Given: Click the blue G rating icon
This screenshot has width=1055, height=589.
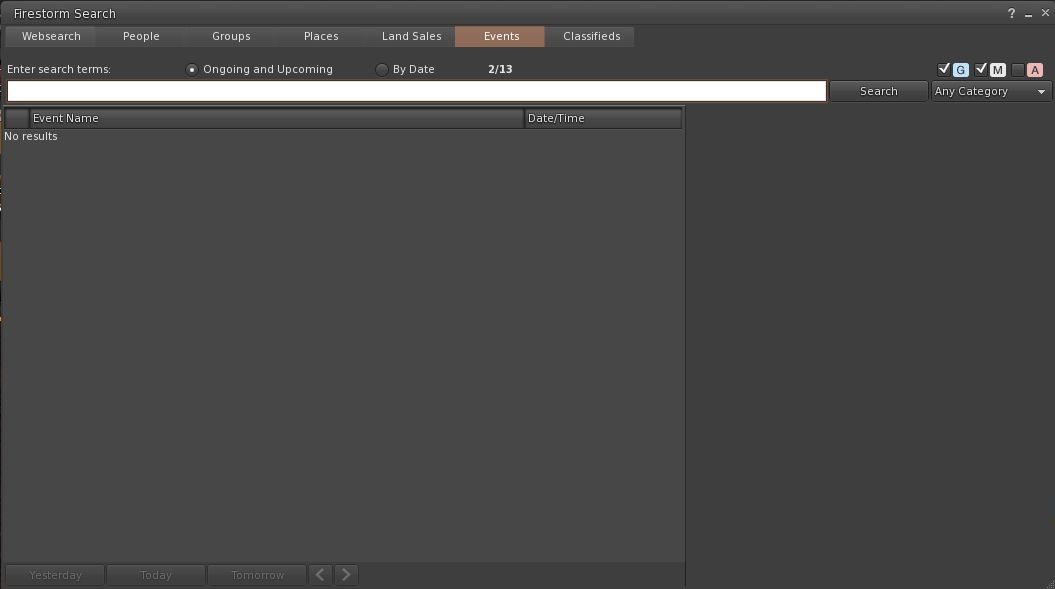Looking at the screenshot, I should coord(961,70).
